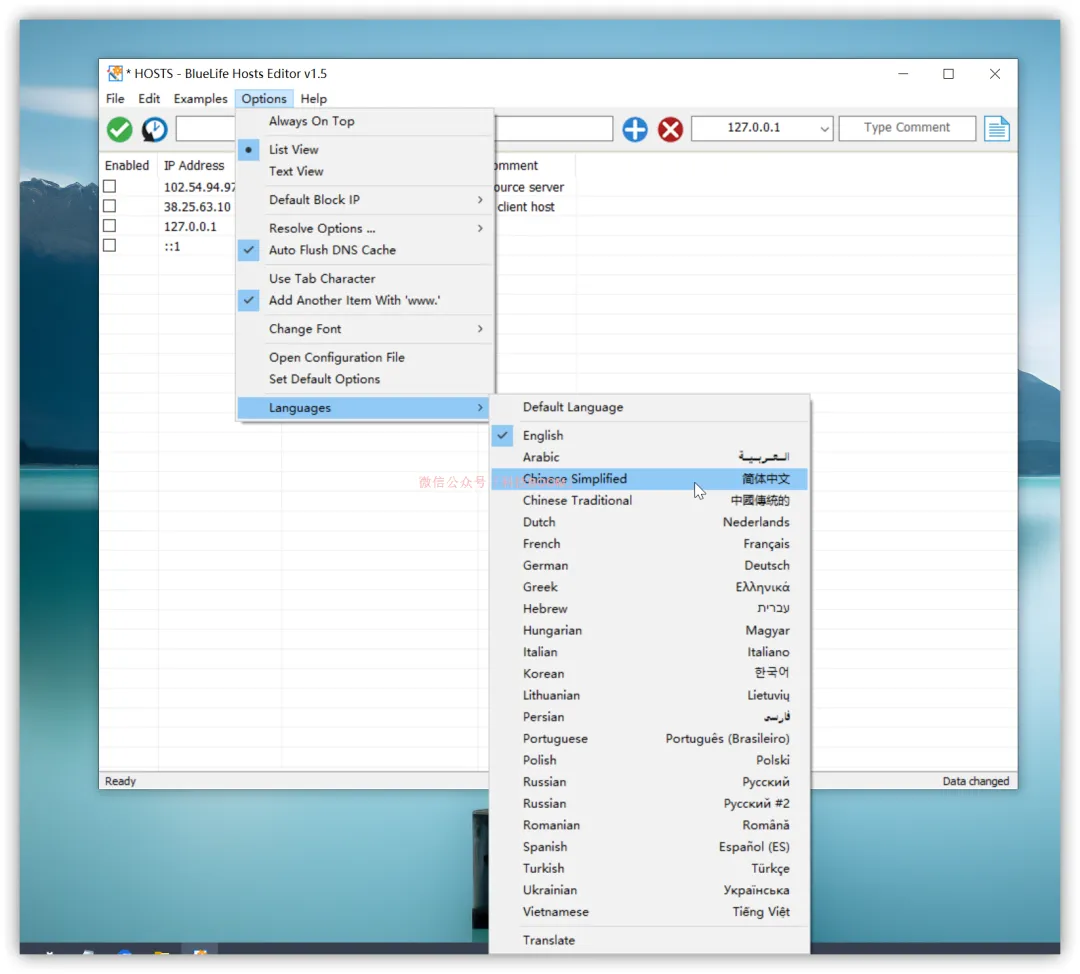This screenshot has width=1080, height=974.
Task: Click the "client host" comment cell
Action: [526, 207]
